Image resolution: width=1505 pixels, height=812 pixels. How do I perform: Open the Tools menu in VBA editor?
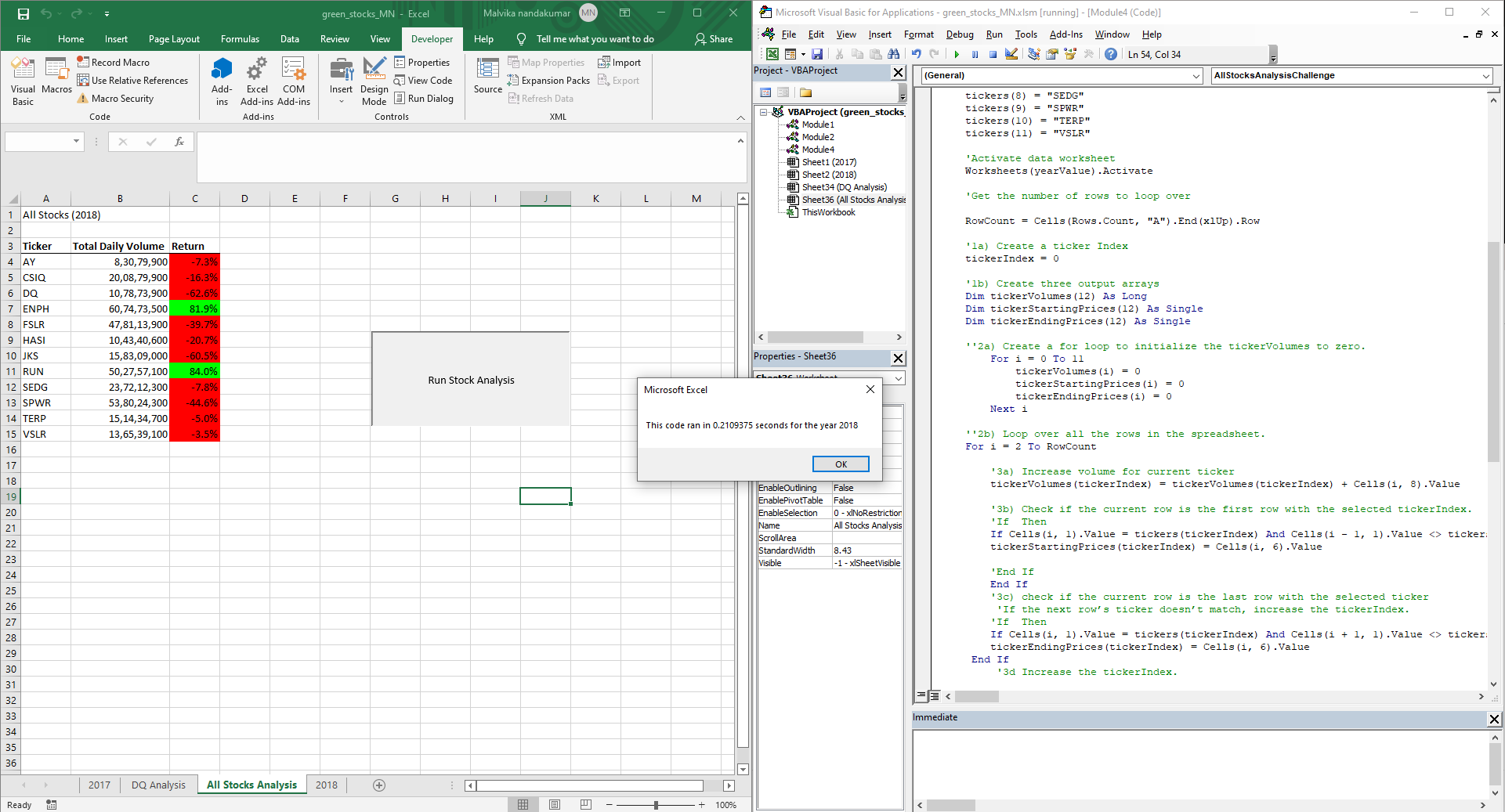click(1026, 34)
